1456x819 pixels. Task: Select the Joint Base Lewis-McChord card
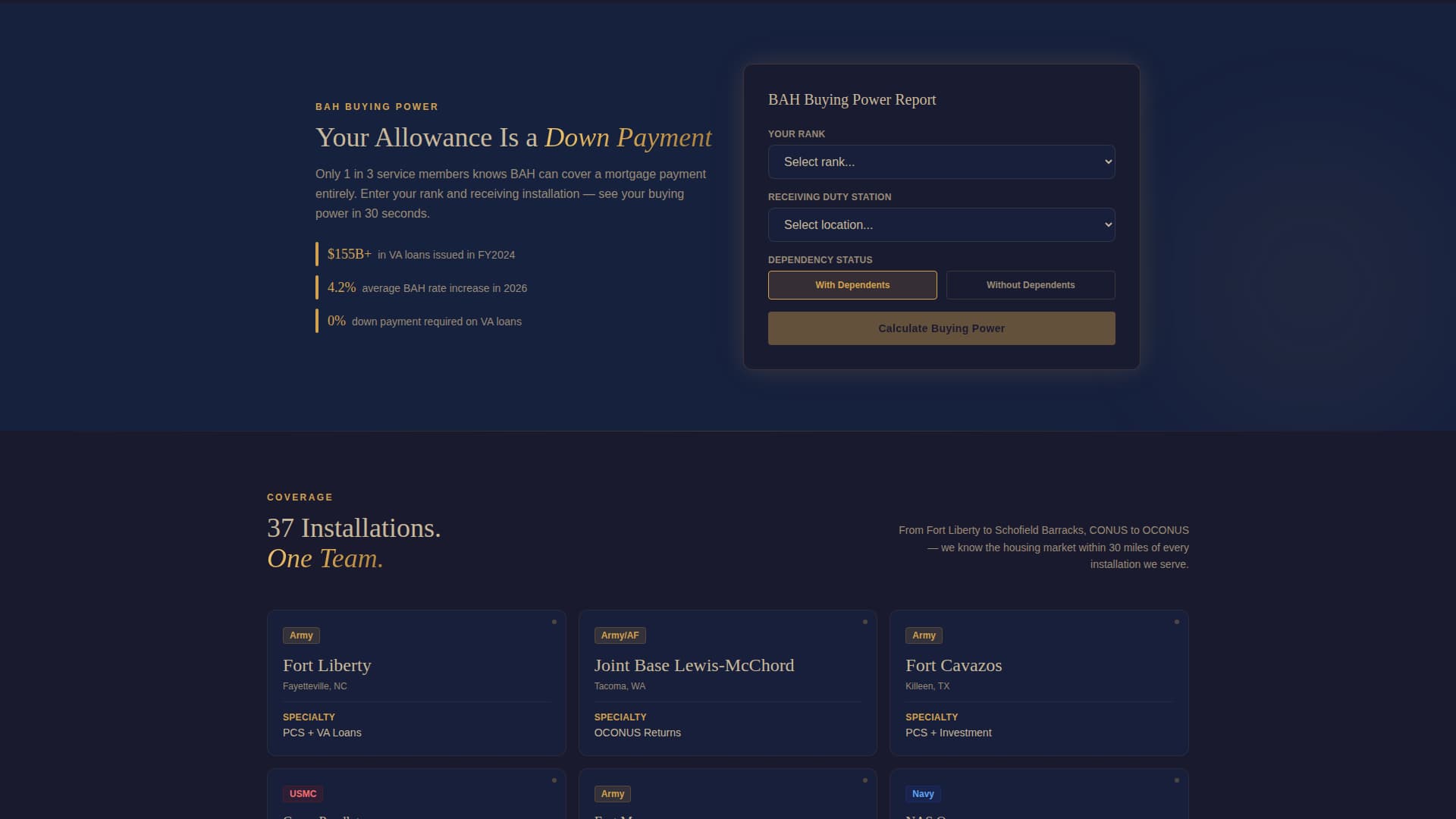coord(727,682)
